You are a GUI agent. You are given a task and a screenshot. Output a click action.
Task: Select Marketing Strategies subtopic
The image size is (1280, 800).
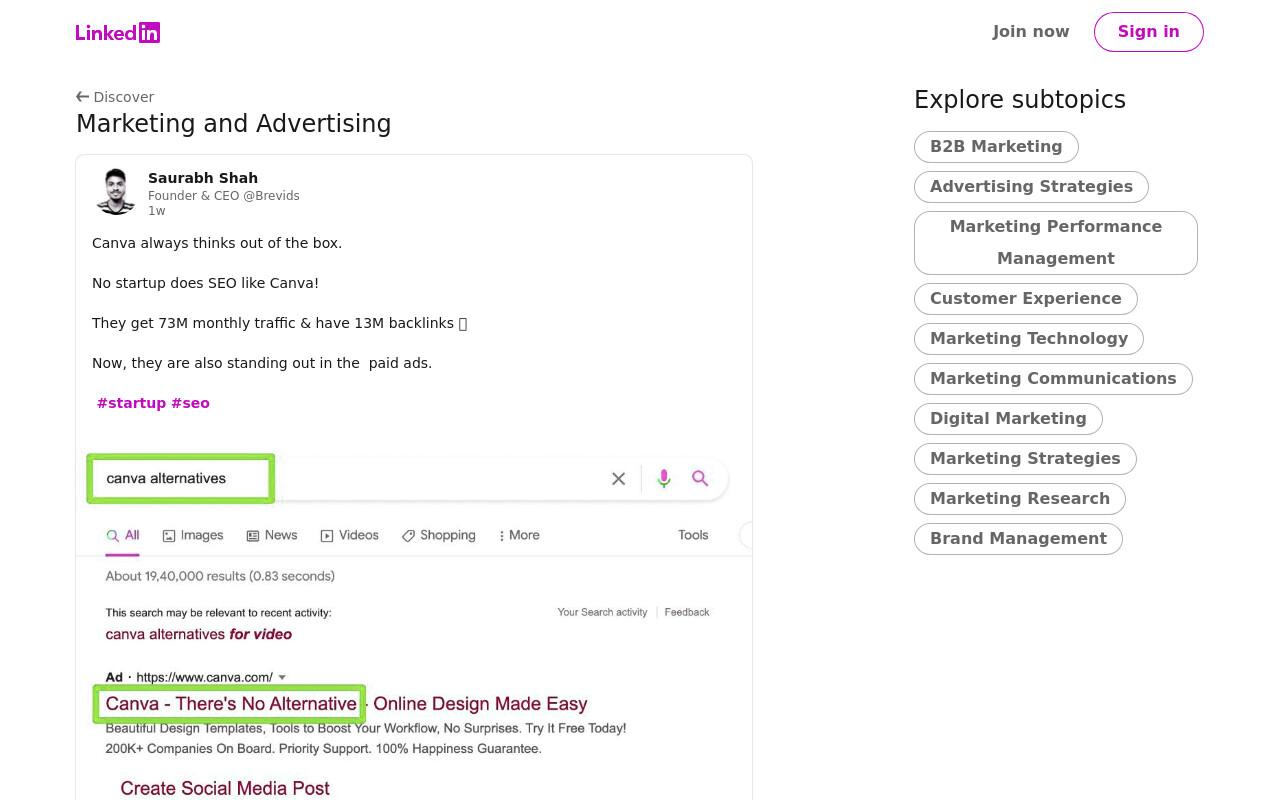[1025, 459]
